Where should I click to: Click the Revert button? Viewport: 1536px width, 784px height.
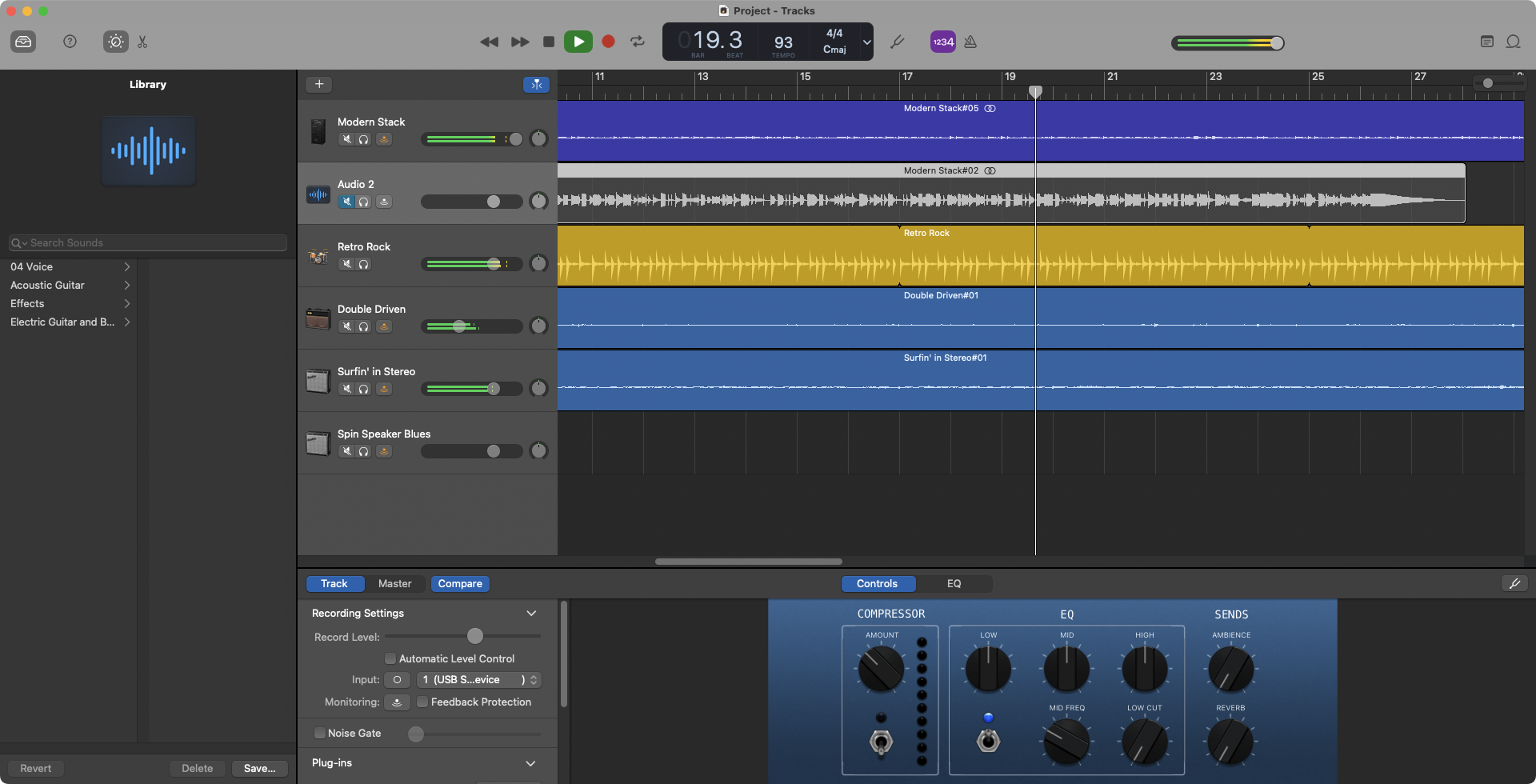[x=35, y=768]
